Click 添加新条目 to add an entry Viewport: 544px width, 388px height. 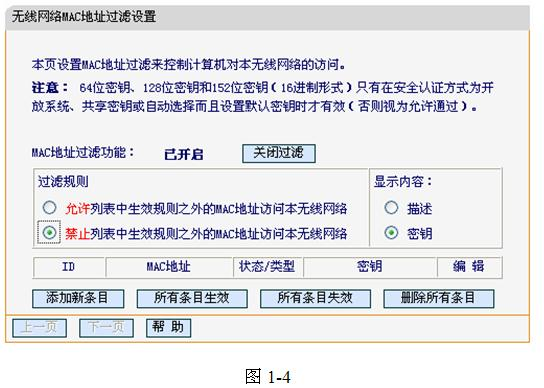pos(78,298)
